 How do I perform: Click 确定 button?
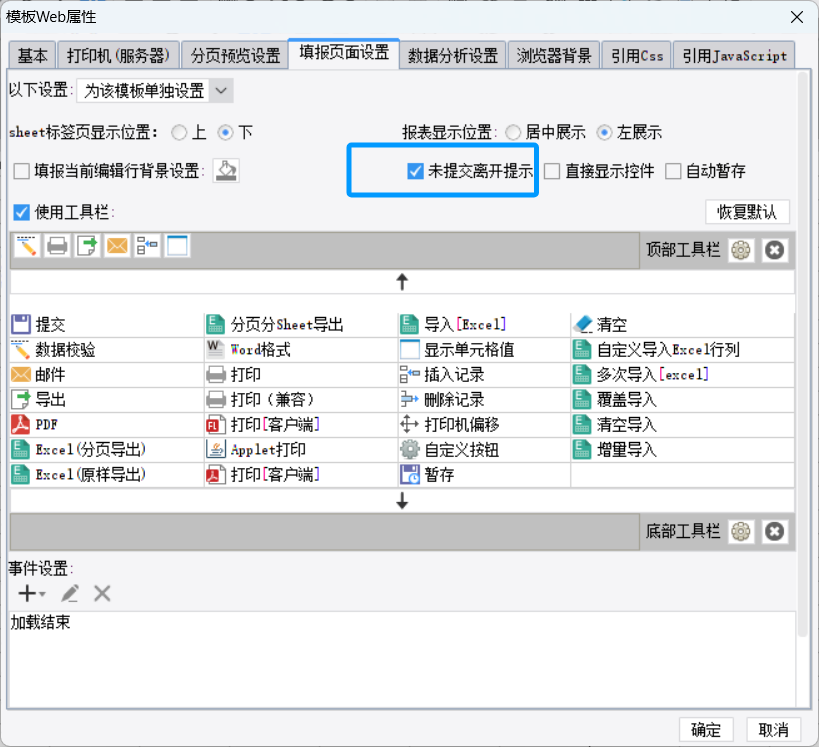[x=706, y=730]
